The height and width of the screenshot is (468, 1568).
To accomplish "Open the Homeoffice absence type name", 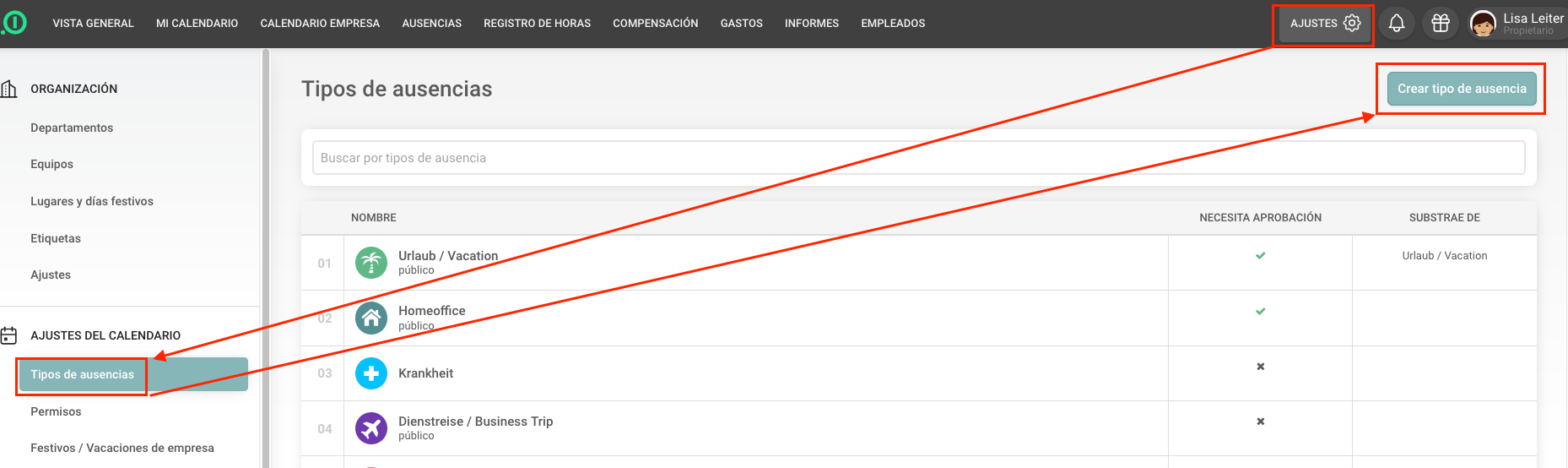I will click(x=432, y=311).
